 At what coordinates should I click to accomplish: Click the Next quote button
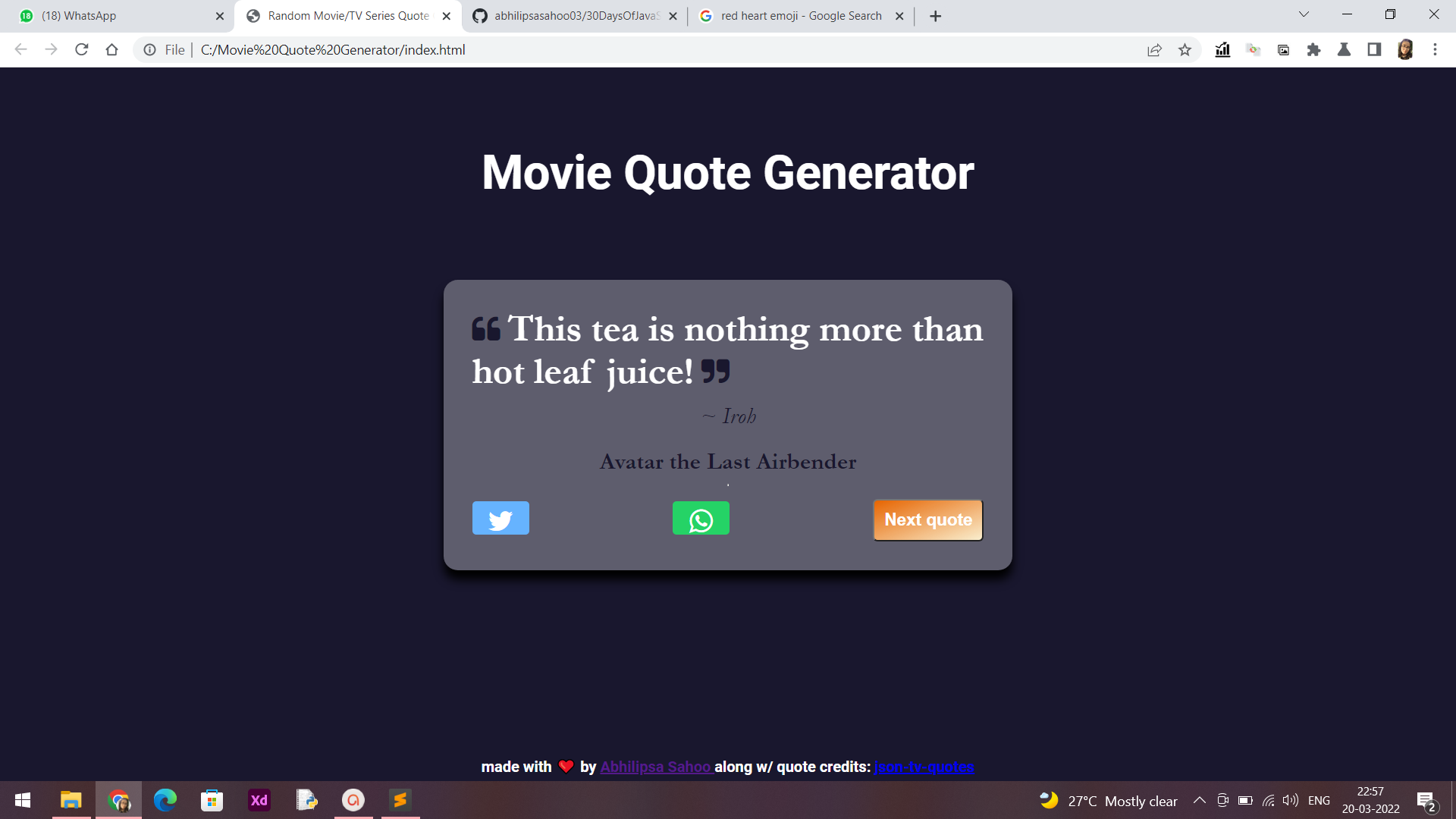927,520
